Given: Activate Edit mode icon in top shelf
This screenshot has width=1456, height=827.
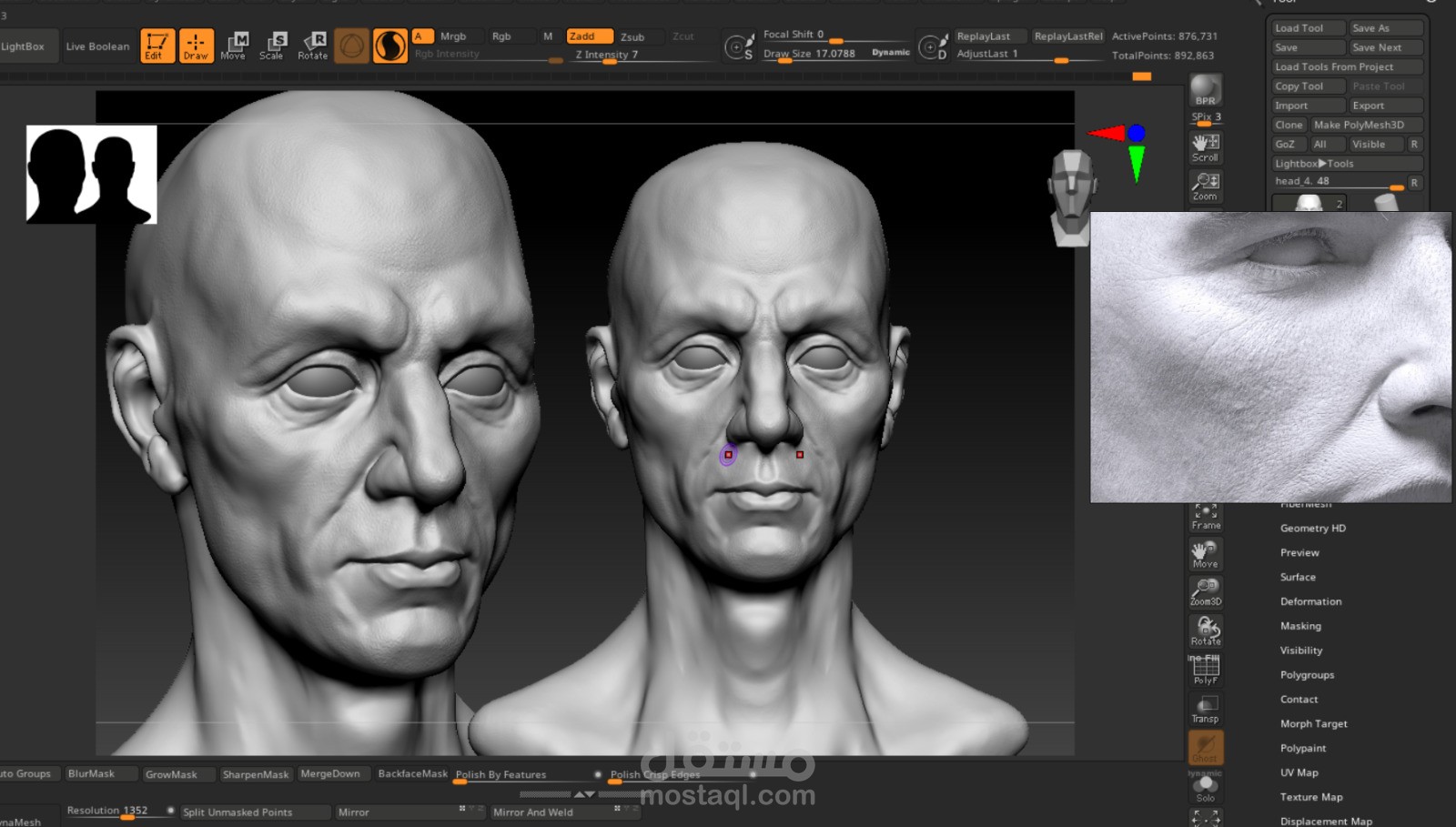Looking at the screenshot, I should [157, 45].
